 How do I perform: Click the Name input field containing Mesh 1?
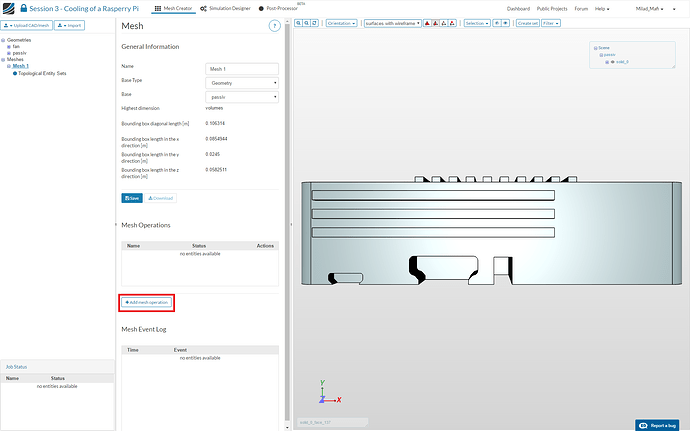tap(242, 69)
